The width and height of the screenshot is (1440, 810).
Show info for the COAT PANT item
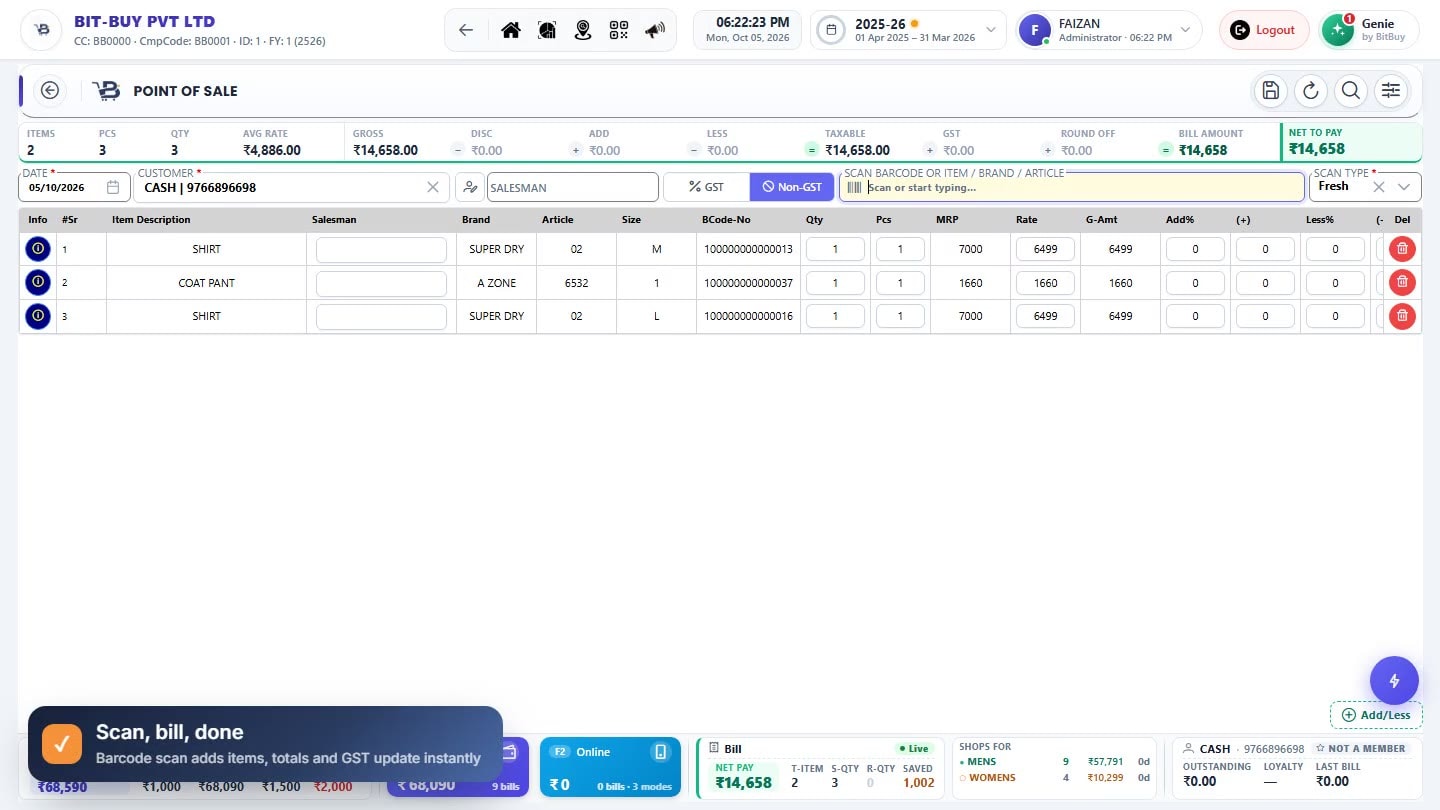coord(38,283)
